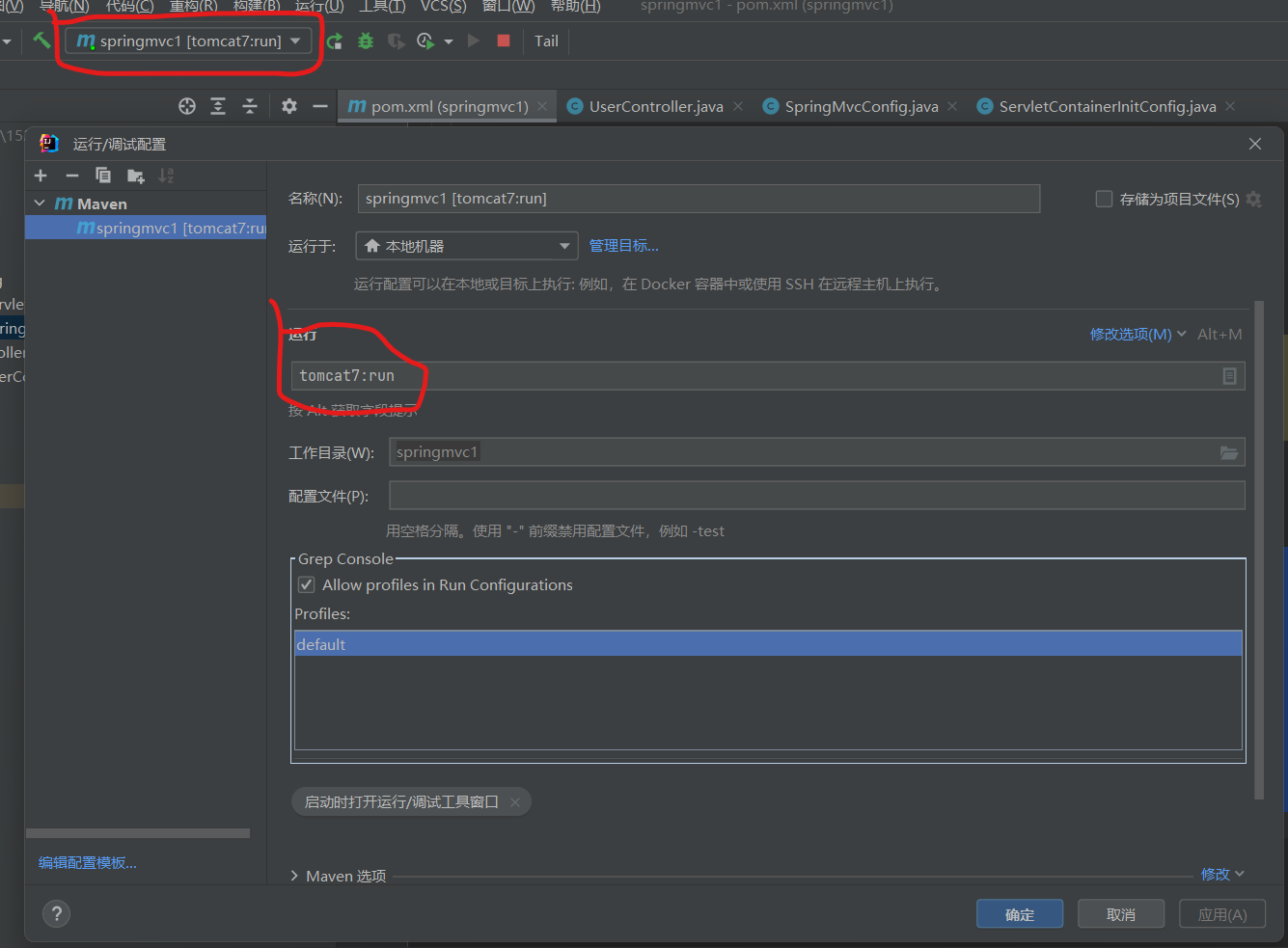Switch to the SpringMvcConfig.java tab
This screenshot has width=1288, height=948.
[x=862, y=106]
